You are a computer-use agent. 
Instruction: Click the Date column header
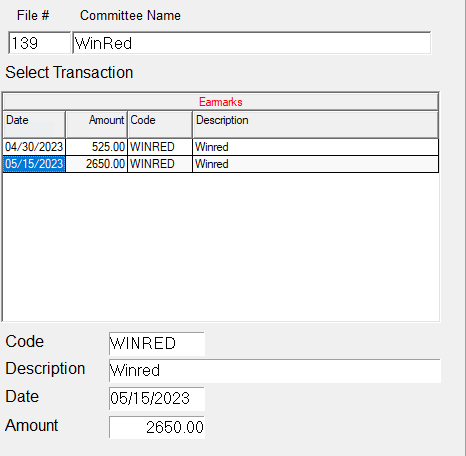[34, 124]
